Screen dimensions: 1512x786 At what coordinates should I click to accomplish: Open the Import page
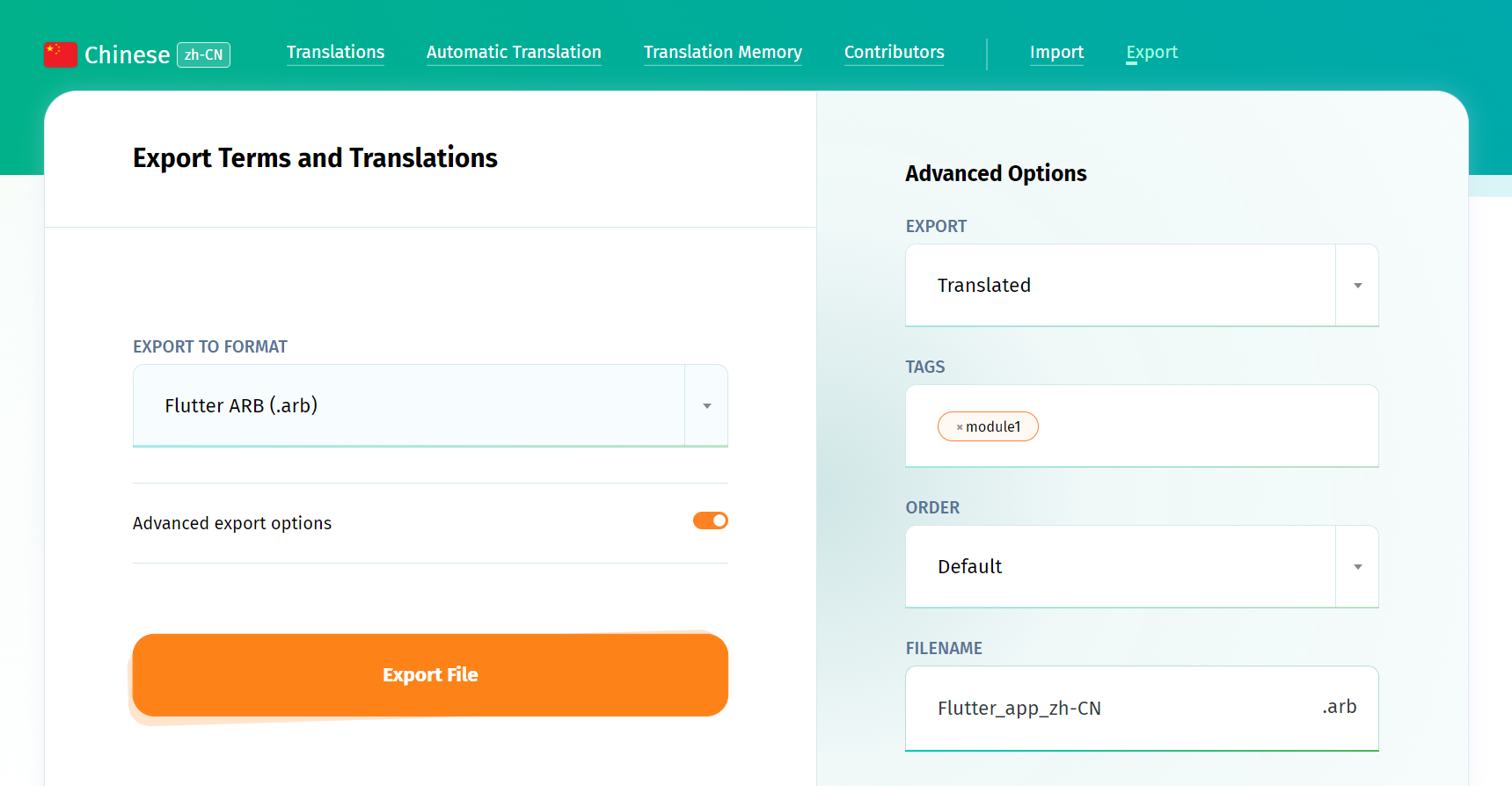tap(1056, 52)
